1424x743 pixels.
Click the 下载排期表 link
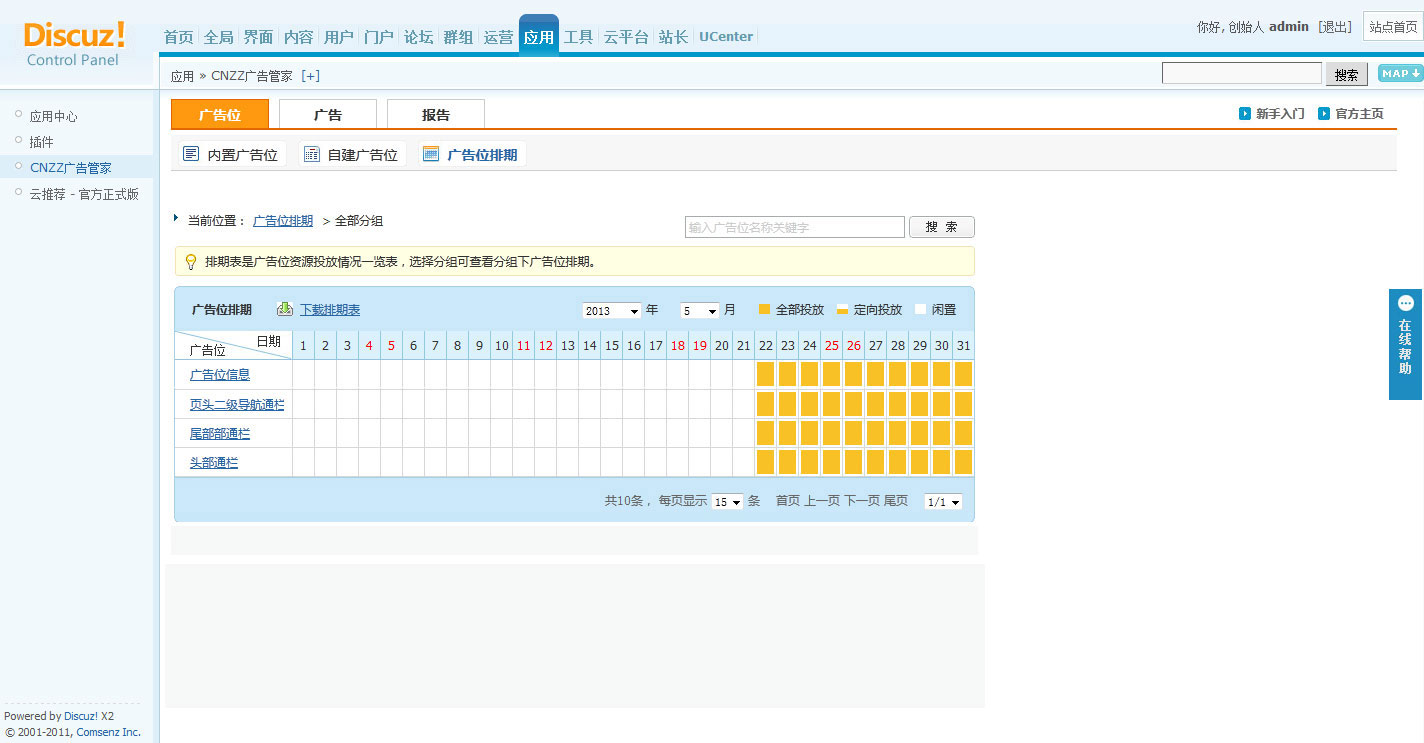[330, 310]
